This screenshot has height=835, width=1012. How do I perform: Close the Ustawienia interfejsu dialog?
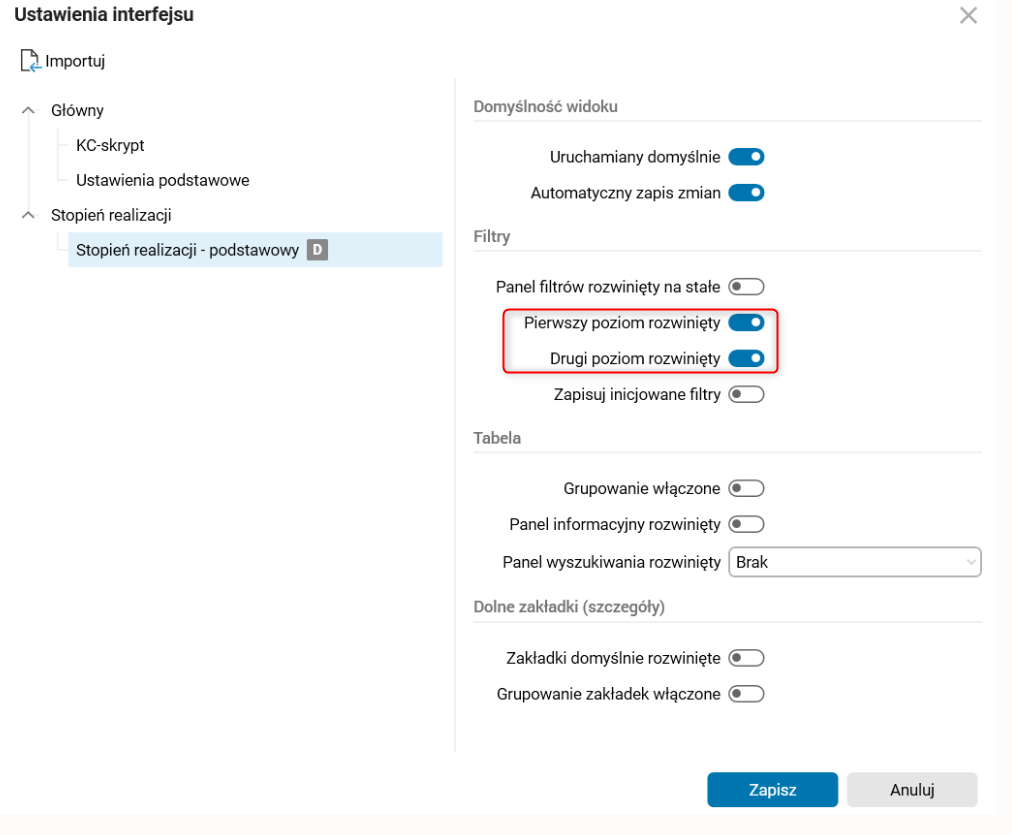[968, 15]
